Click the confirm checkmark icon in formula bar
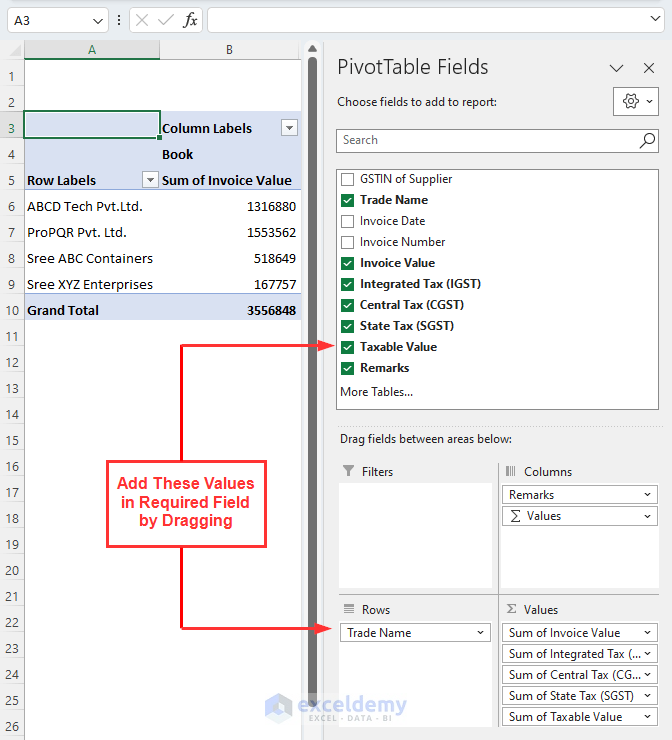672x740 pixels. tap(166, 20)
